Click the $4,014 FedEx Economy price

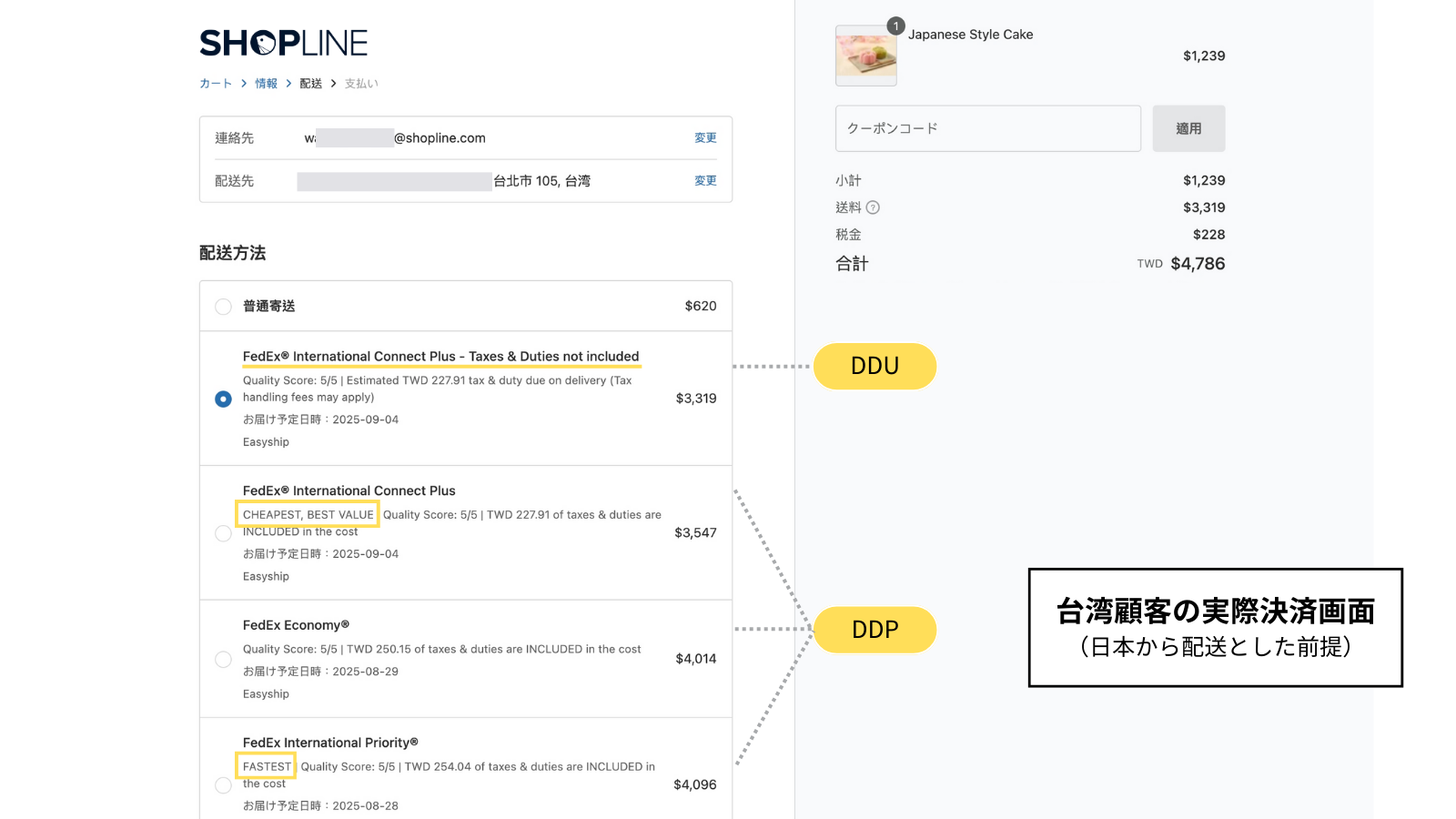pos(696,659)
